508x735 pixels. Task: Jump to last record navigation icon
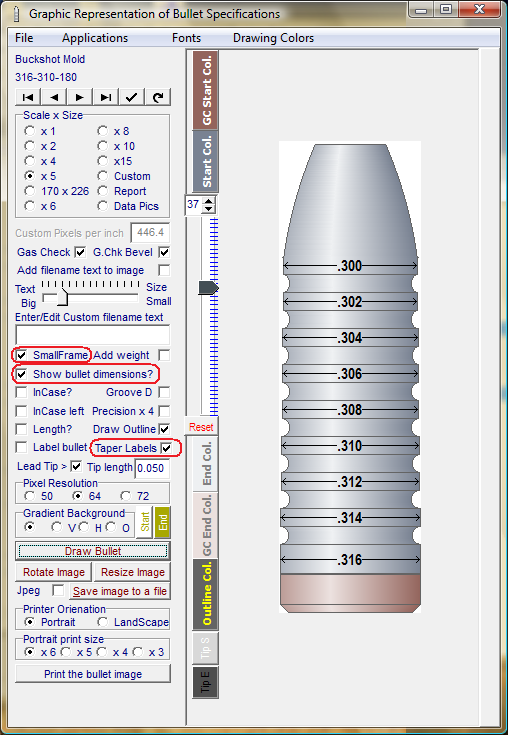(106, 97)
